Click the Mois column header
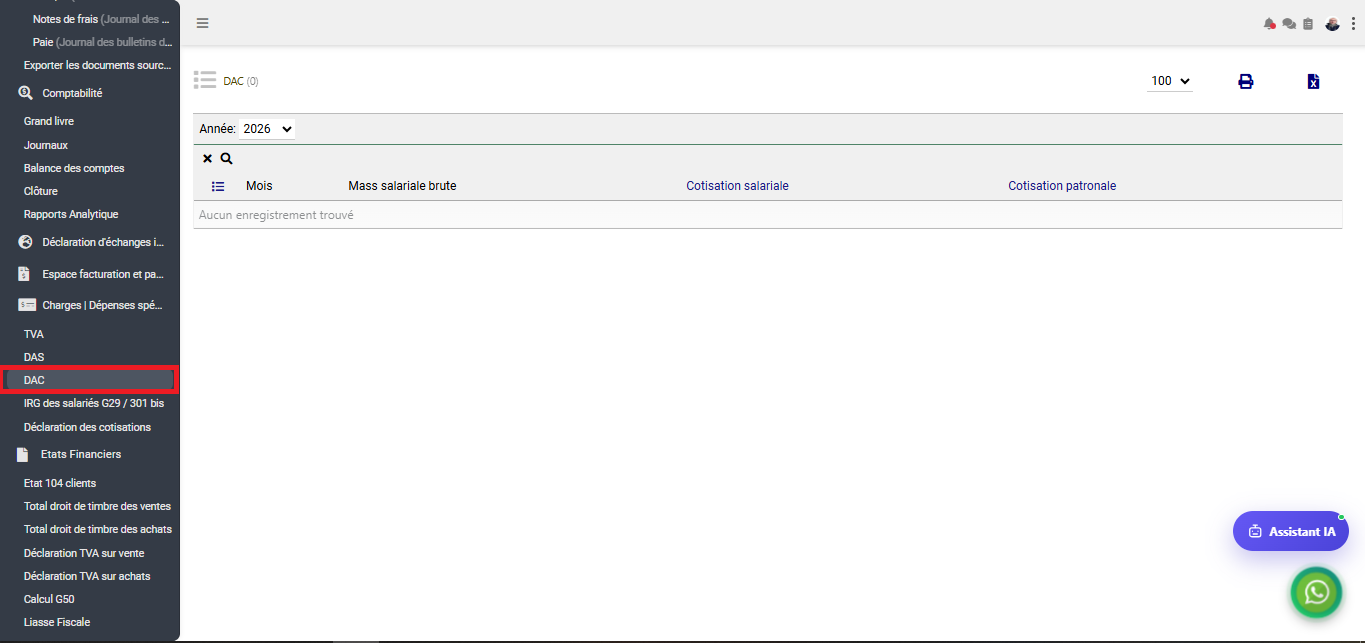The height and width of the screenshot is (643, 1365). click(x=259, y=186)
